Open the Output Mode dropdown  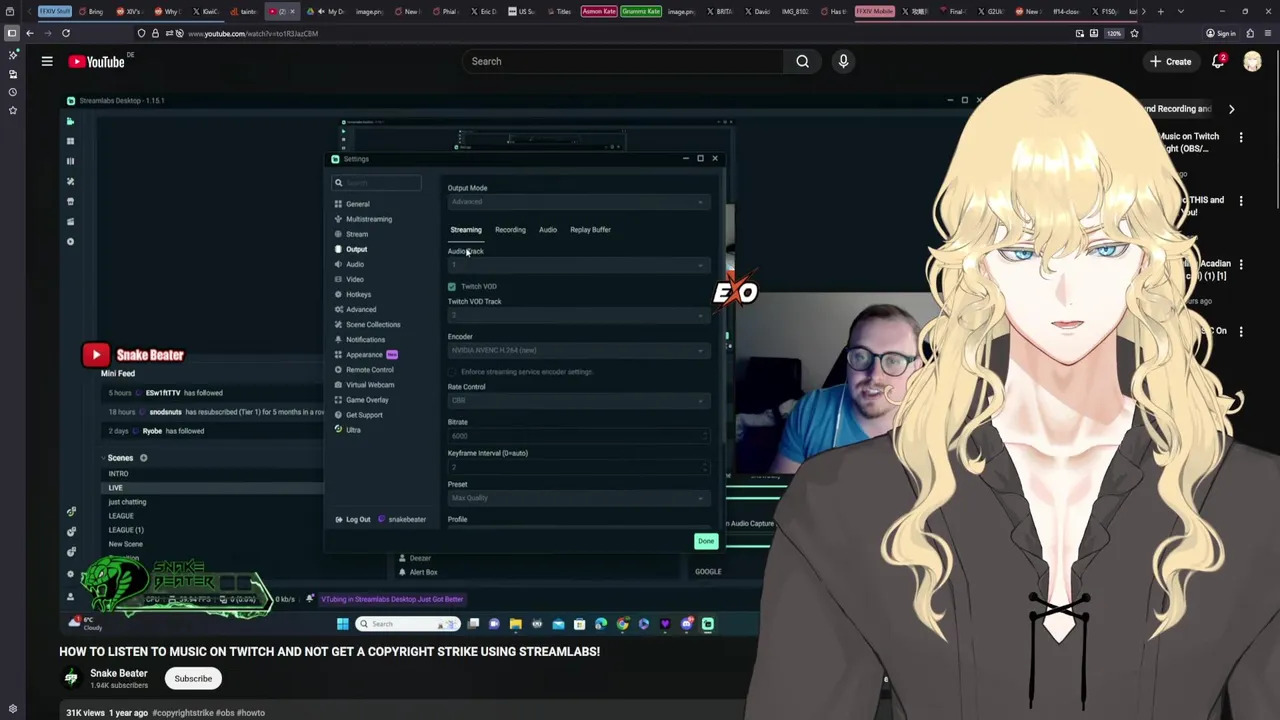[x=577, y=202]
